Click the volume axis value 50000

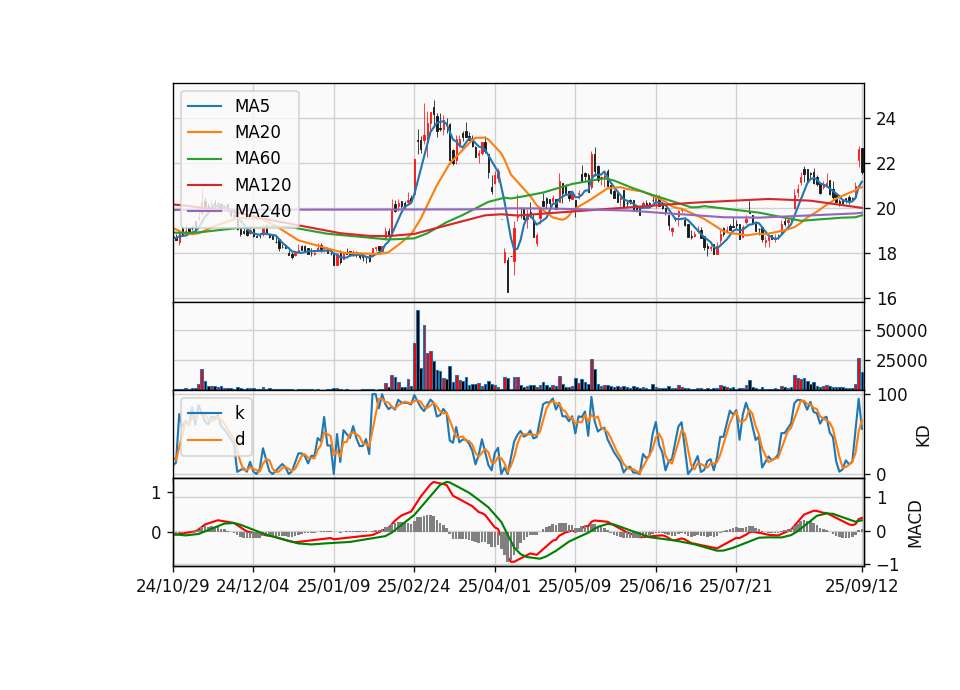(901, 331)
